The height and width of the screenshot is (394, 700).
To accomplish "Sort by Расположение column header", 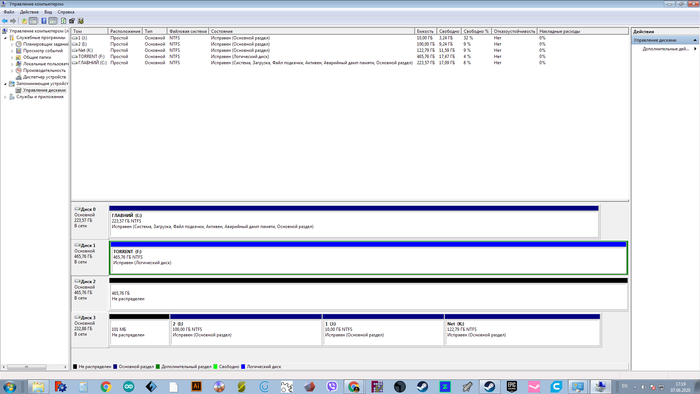I will tap(125, 31).
